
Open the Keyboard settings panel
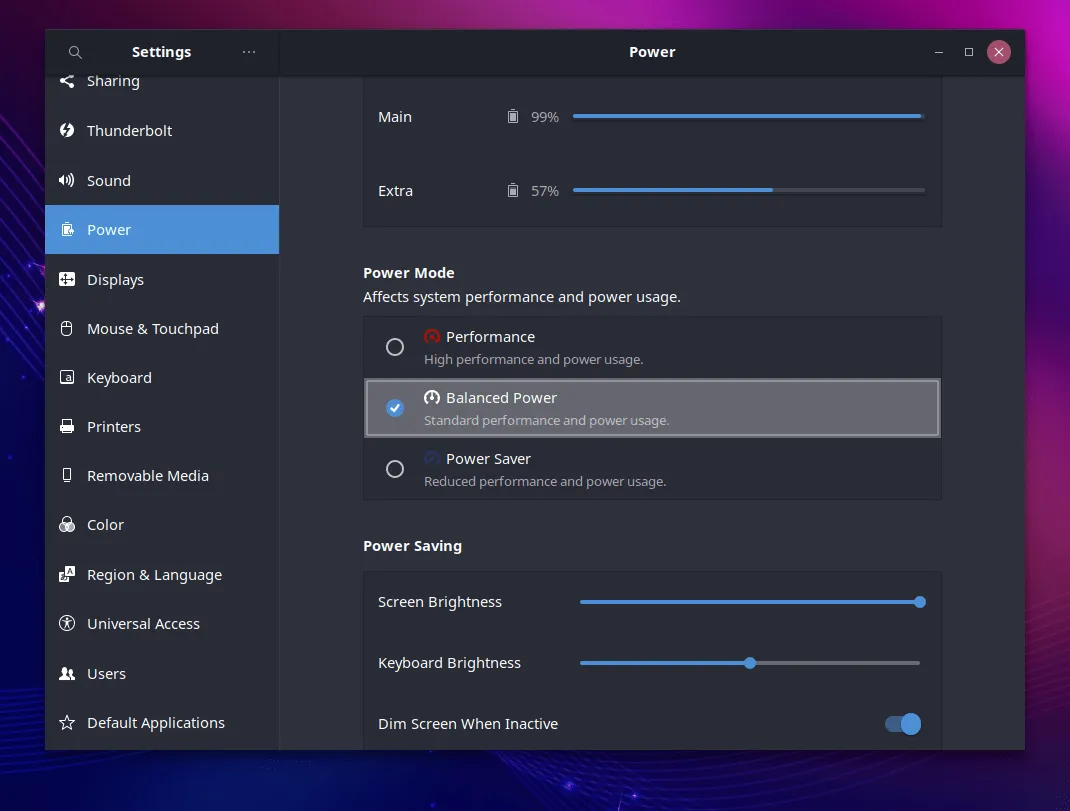(x=119, y=378)
